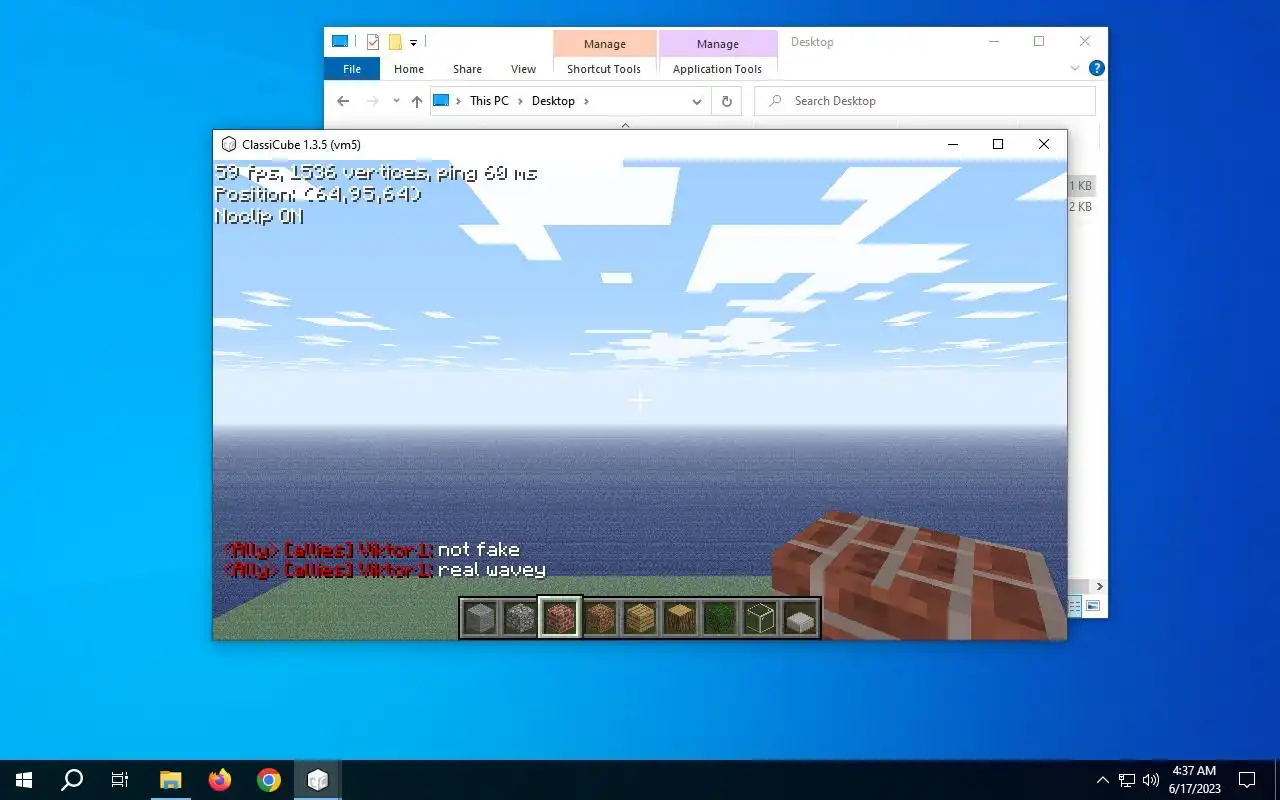This screenshot has height=800, width=1280.
Task: Select the slab block in the hotbar
Action: click(x=800, y=619)
